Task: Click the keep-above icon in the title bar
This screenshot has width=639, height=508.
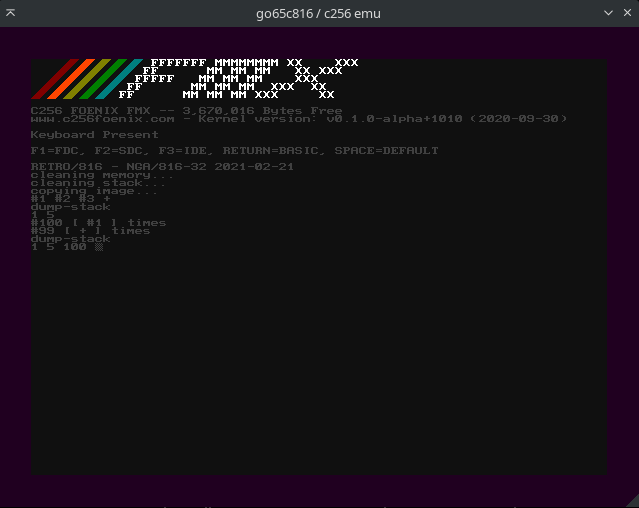Action: [x=11, y=13]
